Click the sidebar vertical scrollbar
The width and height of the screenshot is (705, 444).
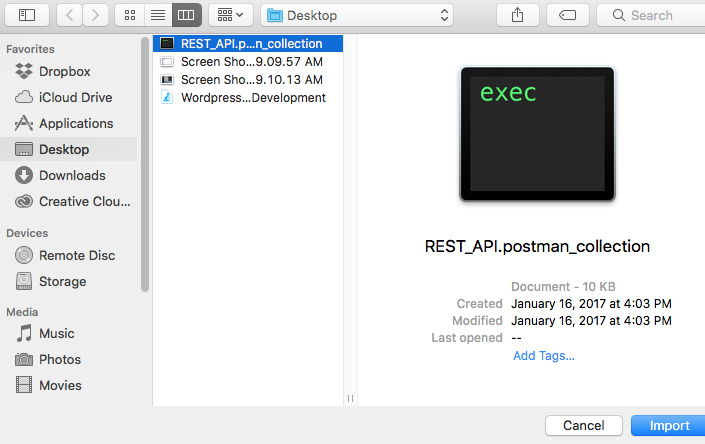pyautogui.click(x=145, y=164)
